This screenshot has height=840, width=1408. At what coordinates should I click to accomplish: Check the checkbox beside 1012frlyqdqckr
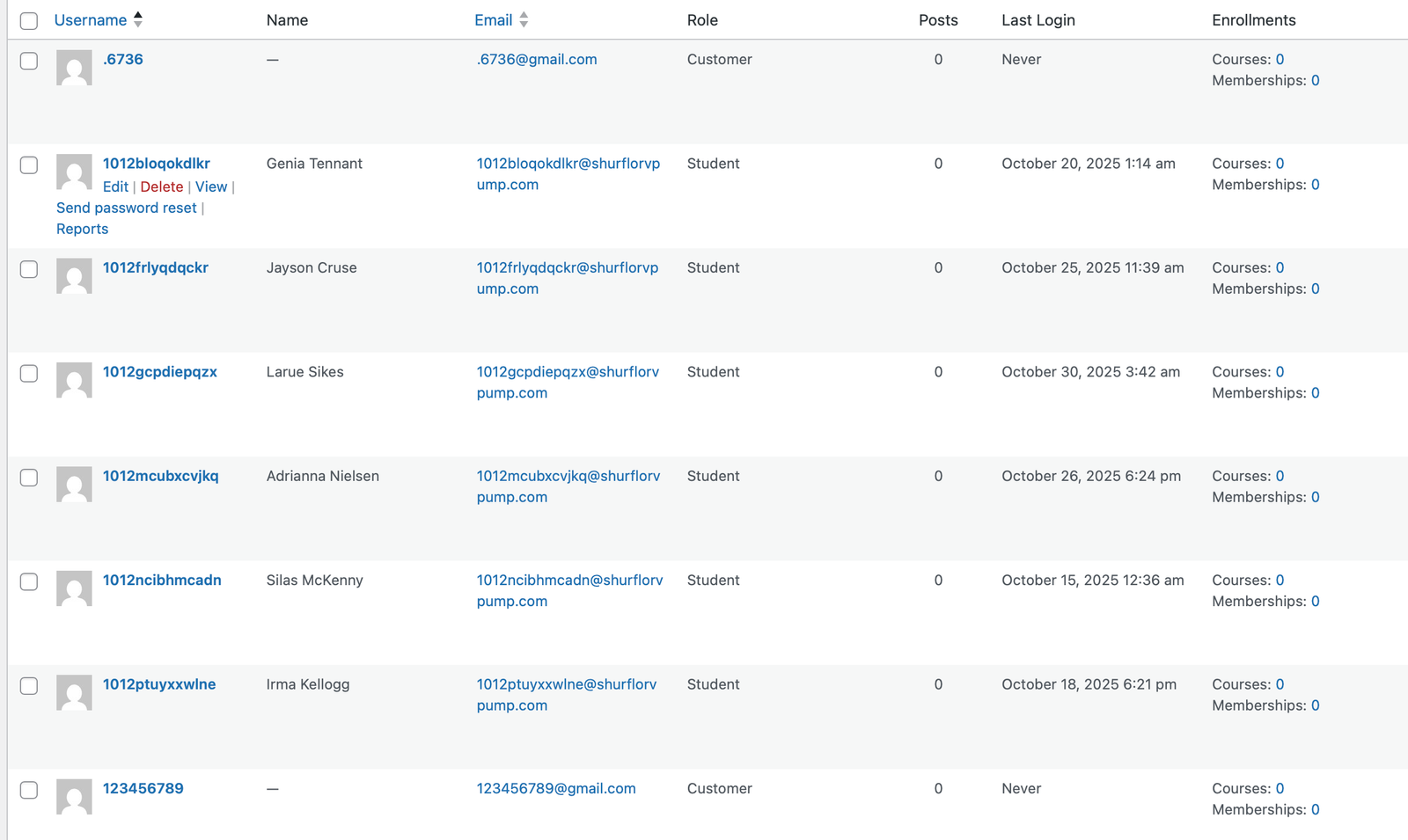tap(28, 269)
